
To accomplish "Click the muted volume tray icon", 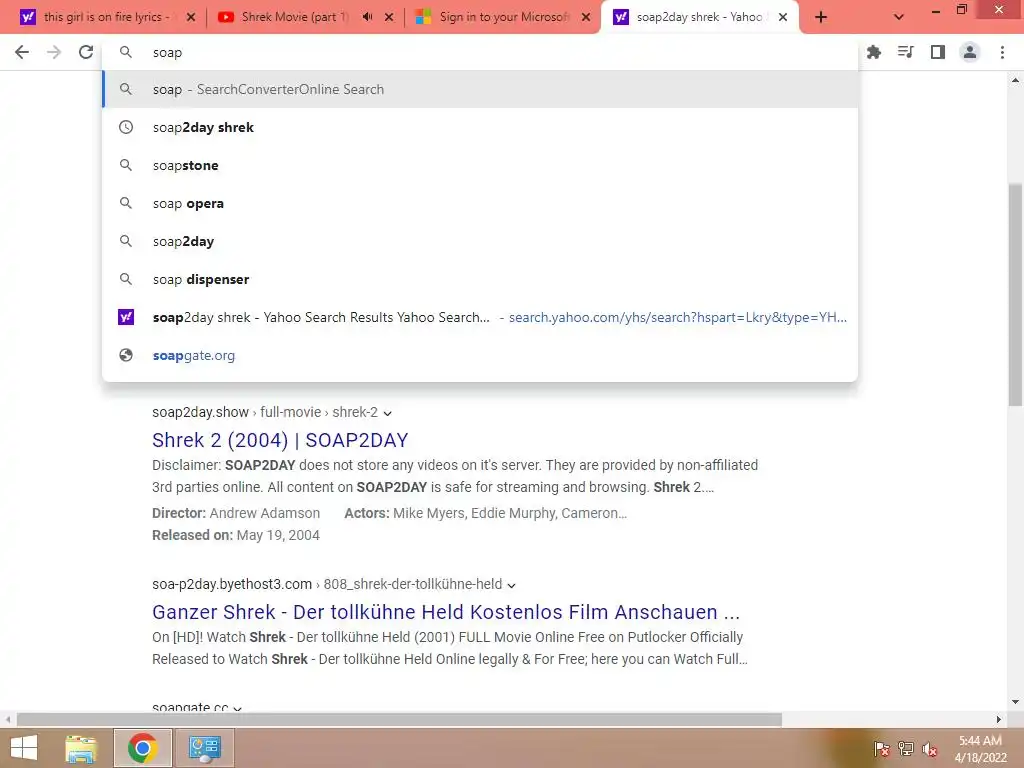I will pyautogui.click(x=930, y=749).
